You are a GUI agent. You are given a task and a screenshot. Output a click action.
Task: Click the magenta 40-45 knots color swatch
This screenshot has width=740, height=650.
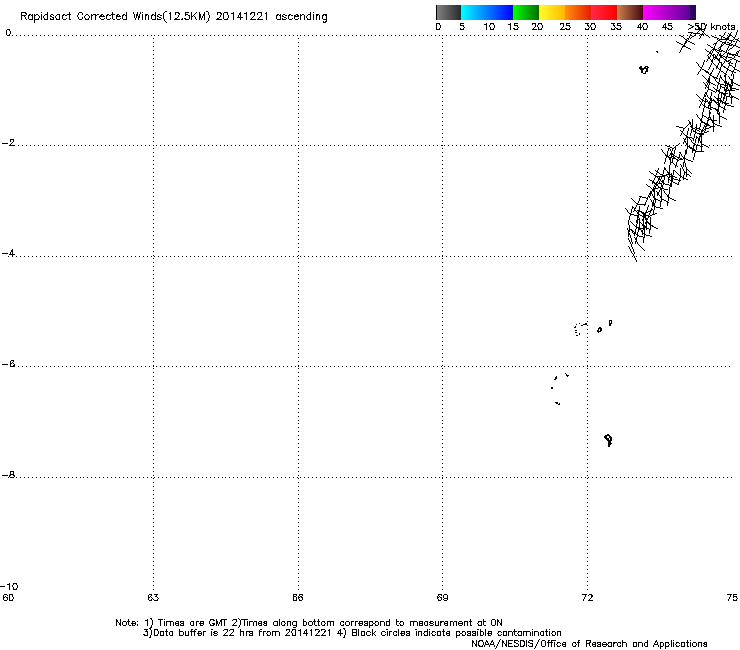656,12
